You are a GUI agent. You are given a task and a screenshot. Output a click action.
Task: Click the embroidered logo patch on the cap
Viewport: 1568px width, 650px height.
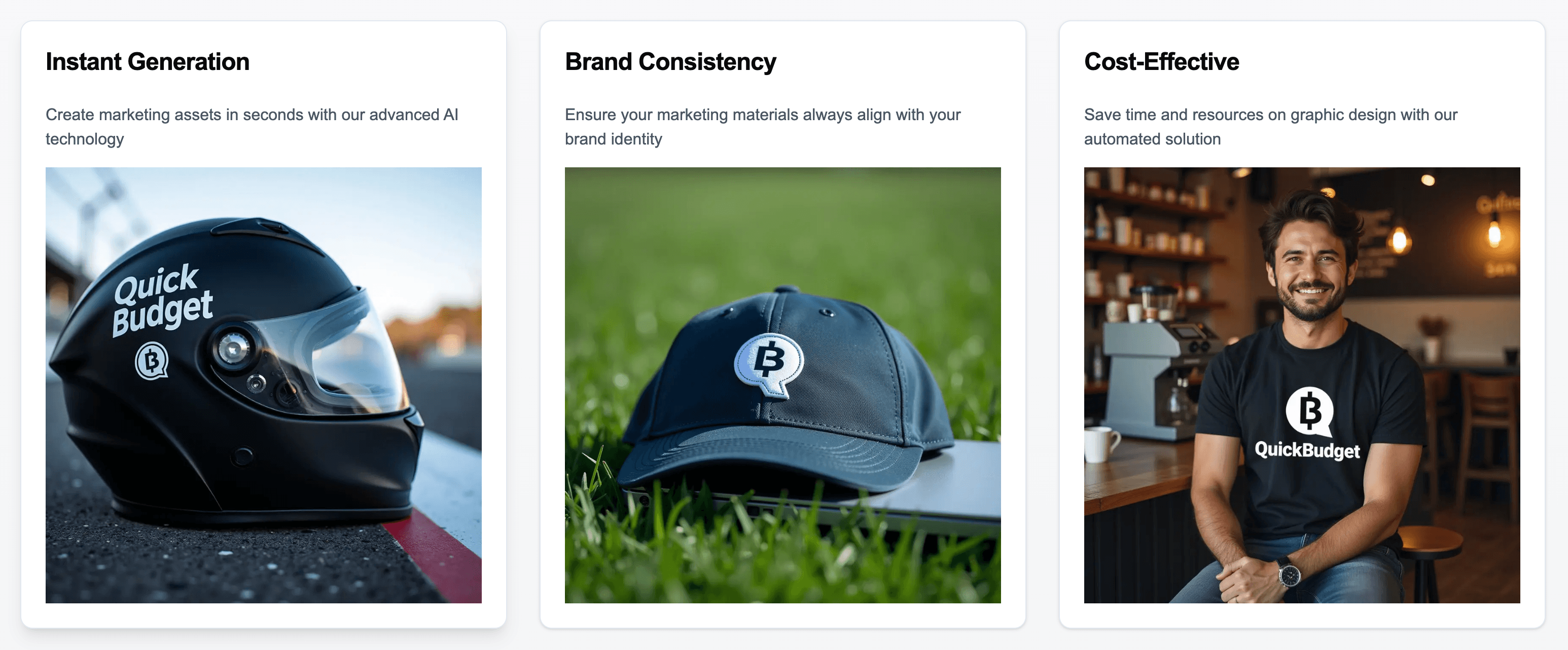(x=769, y=363)
